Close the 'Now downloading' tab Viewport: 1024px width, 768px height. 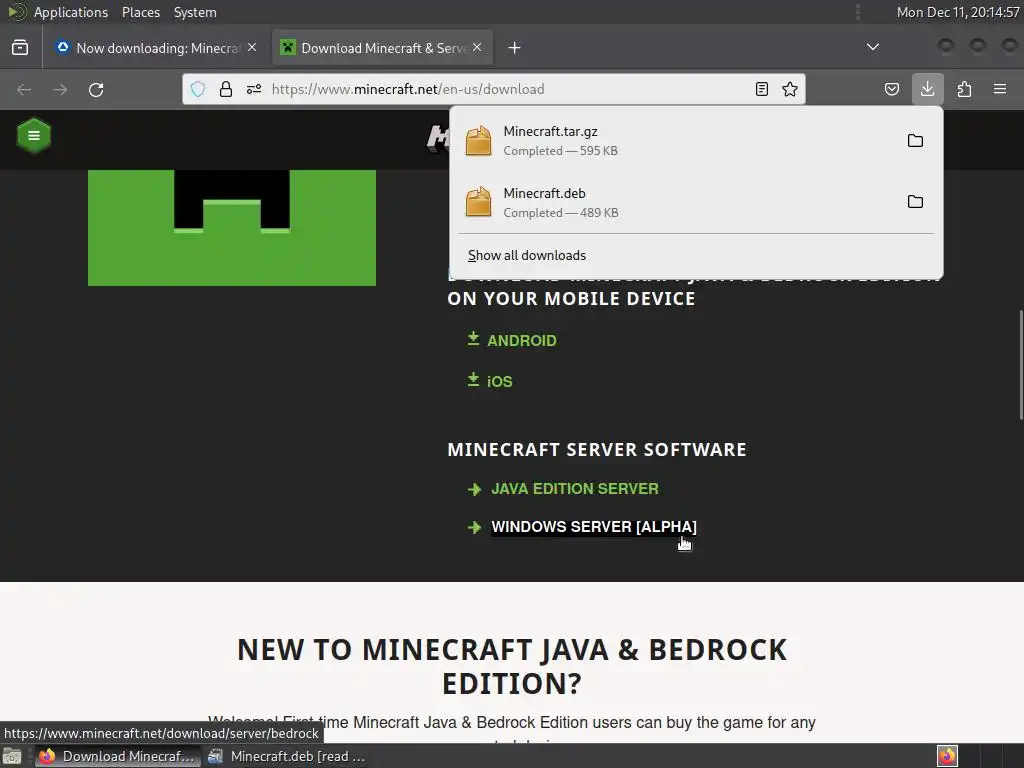252,47
